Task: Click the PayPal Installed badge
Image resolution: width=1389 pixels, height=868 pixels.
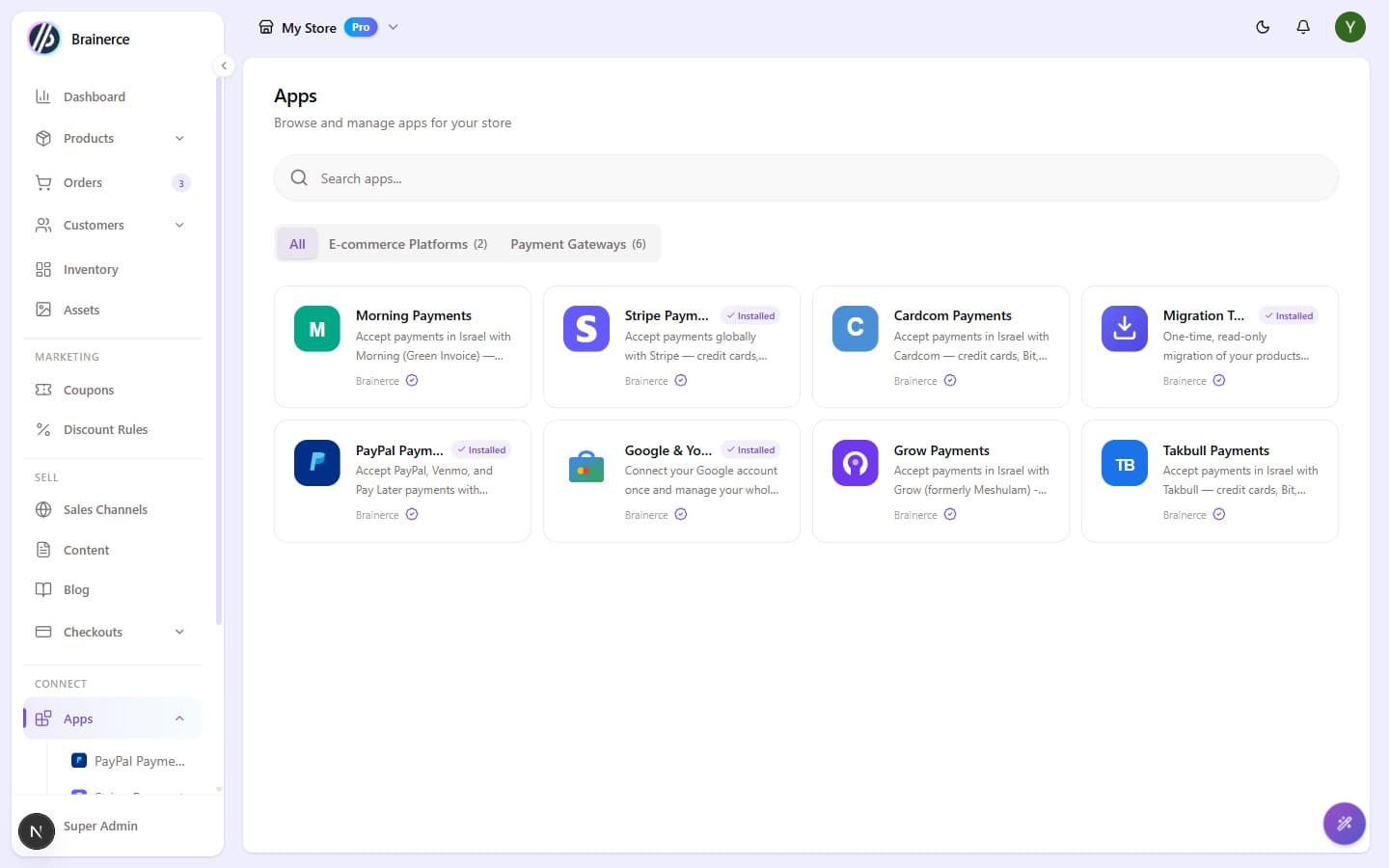Action: [x=481, y=449]
